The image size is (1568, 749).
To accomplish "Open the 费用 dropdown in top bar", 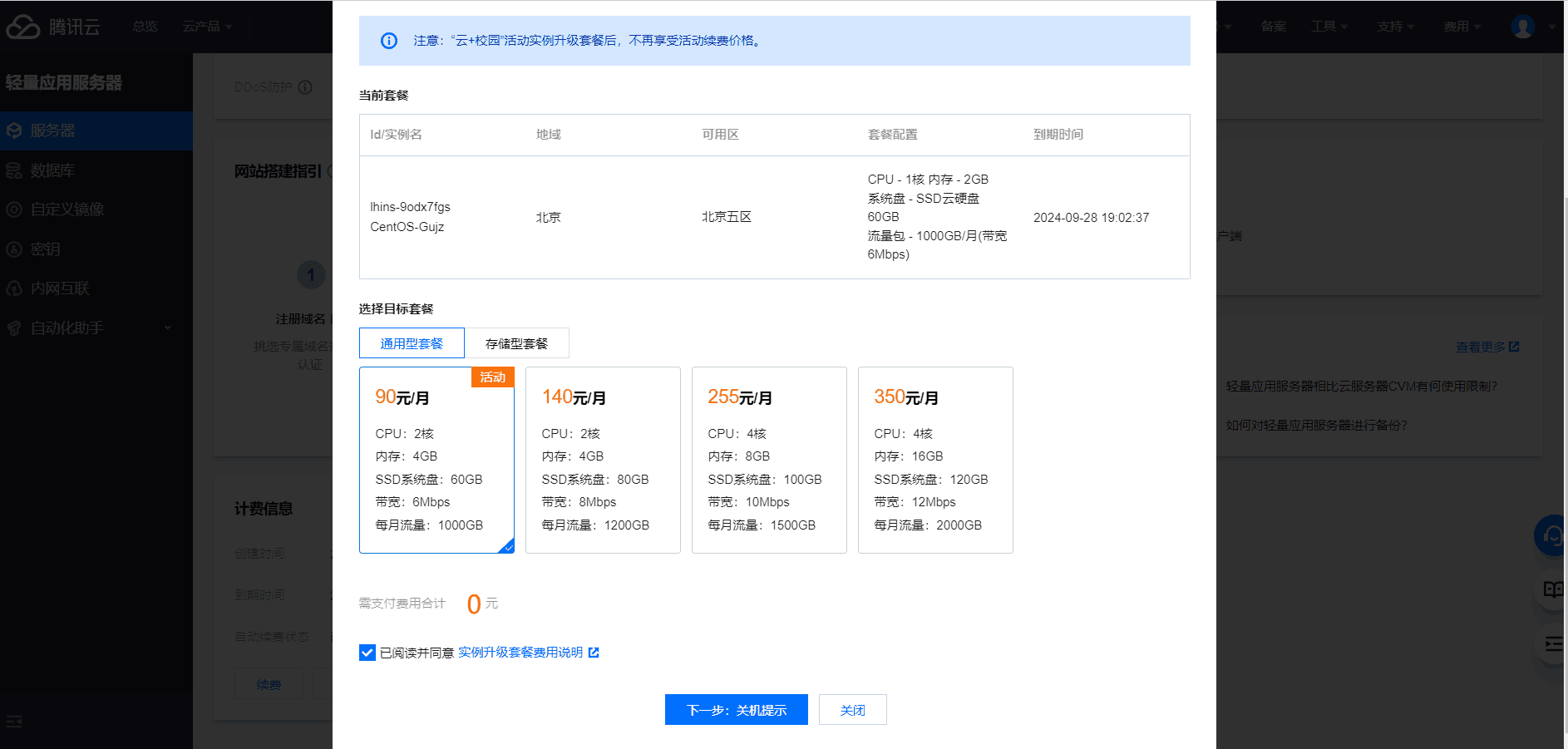I will pos(1462,27).
